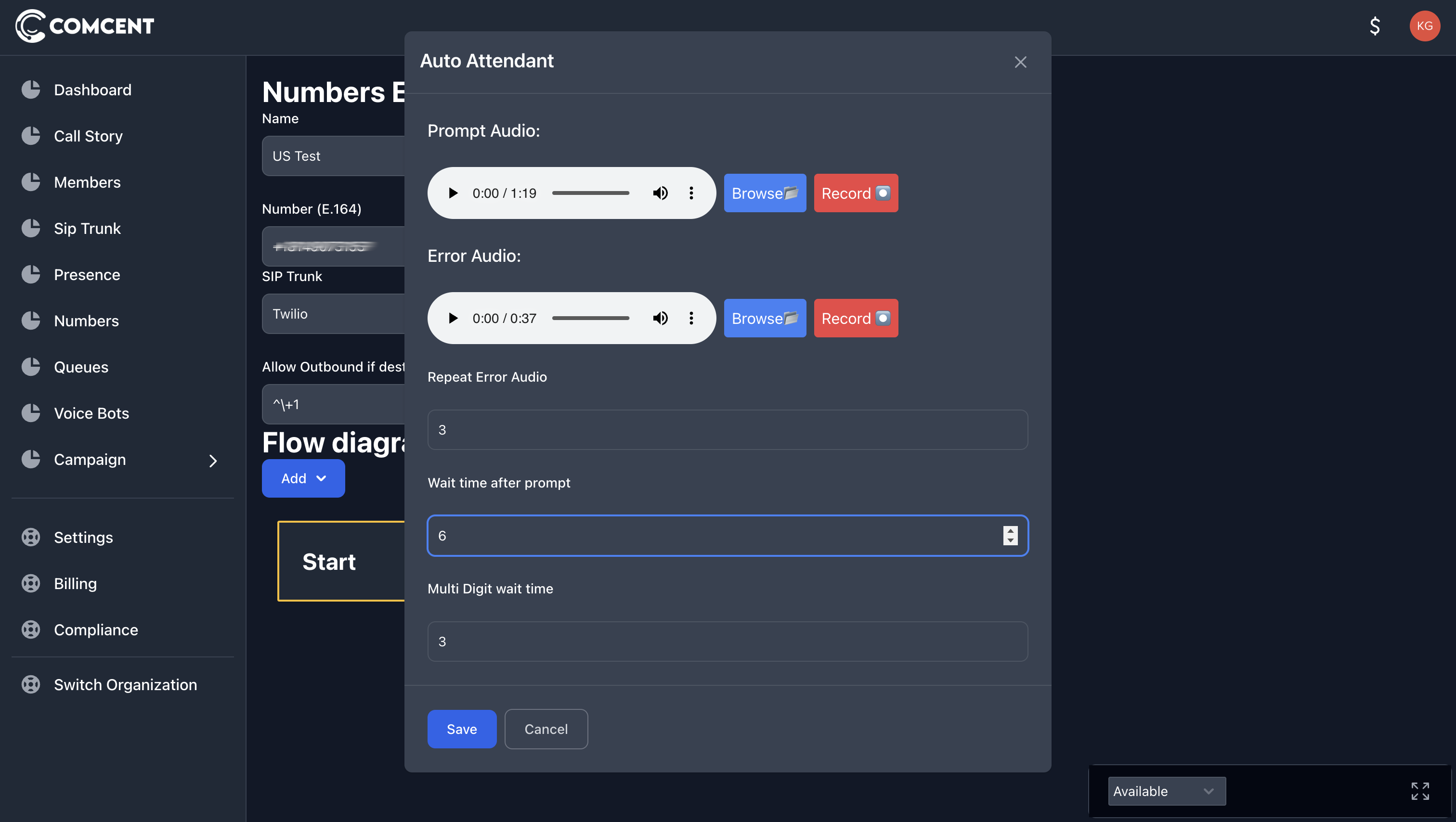
Task: Browse for an Error Audio file
Action: (x=765, y=318)
